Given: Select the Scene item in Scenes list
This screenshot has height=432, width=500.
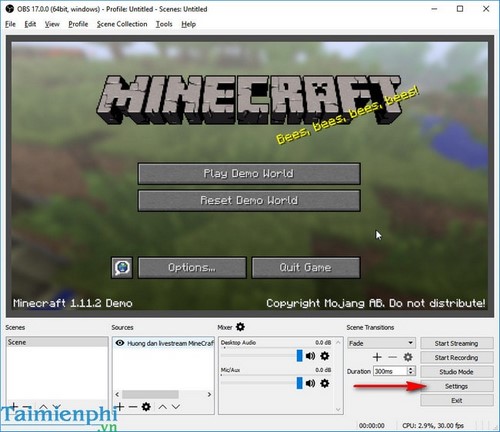Looking at the screenshot, I should (x=57, y=342).
